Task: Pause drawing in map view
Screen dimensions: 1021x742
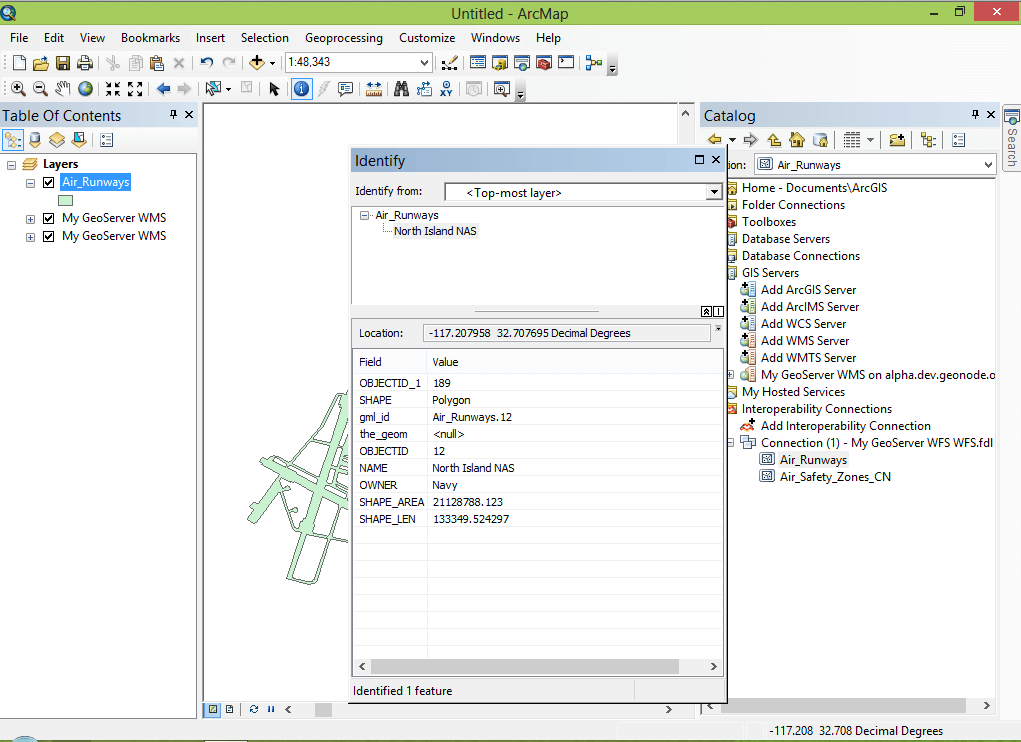Action: coord(271,709)
